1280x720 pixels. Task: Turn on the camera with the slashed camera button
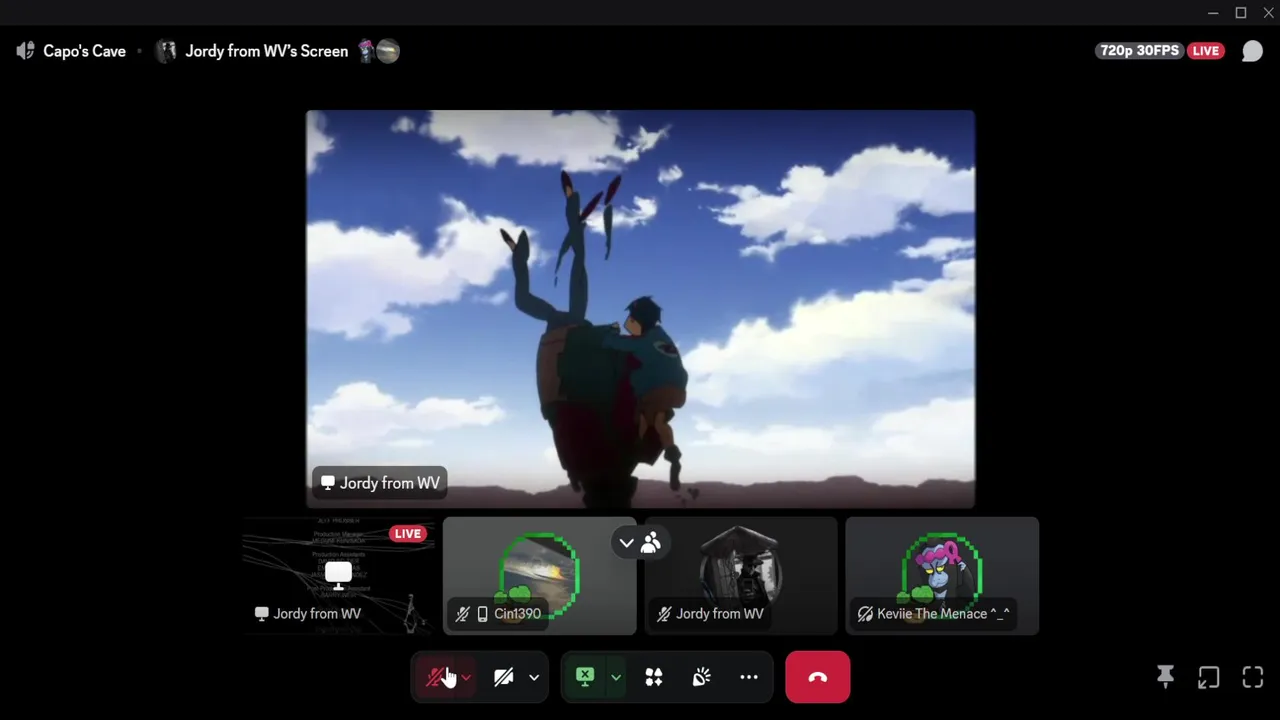[x=504, y=677]
